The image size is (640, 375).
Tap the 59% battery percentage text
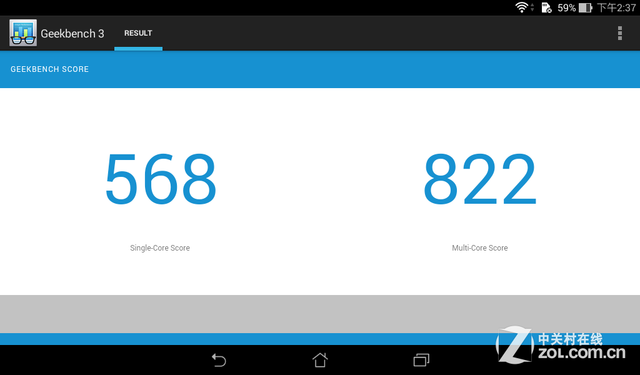click(567, 8)
